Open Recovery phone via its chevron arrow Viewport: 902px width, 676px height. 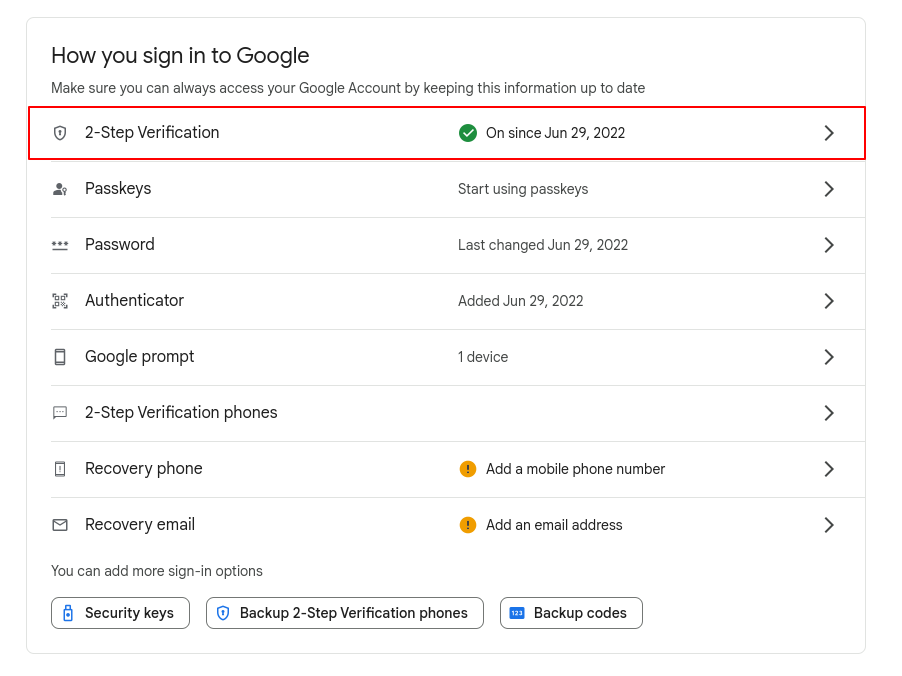(x=828, y=469)
